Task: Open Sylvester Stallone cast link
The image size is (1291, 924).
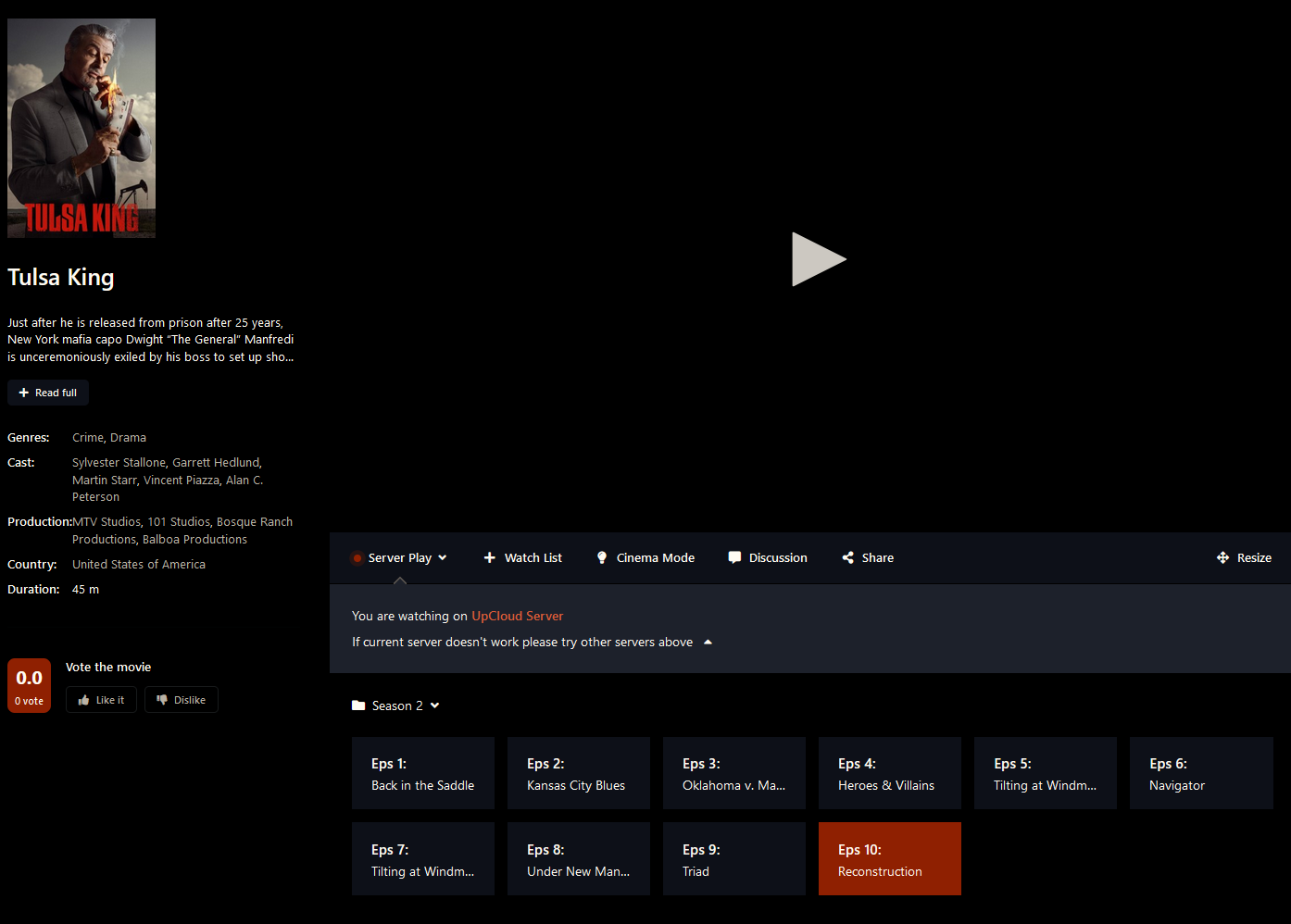Action: (x=119, y=462)
